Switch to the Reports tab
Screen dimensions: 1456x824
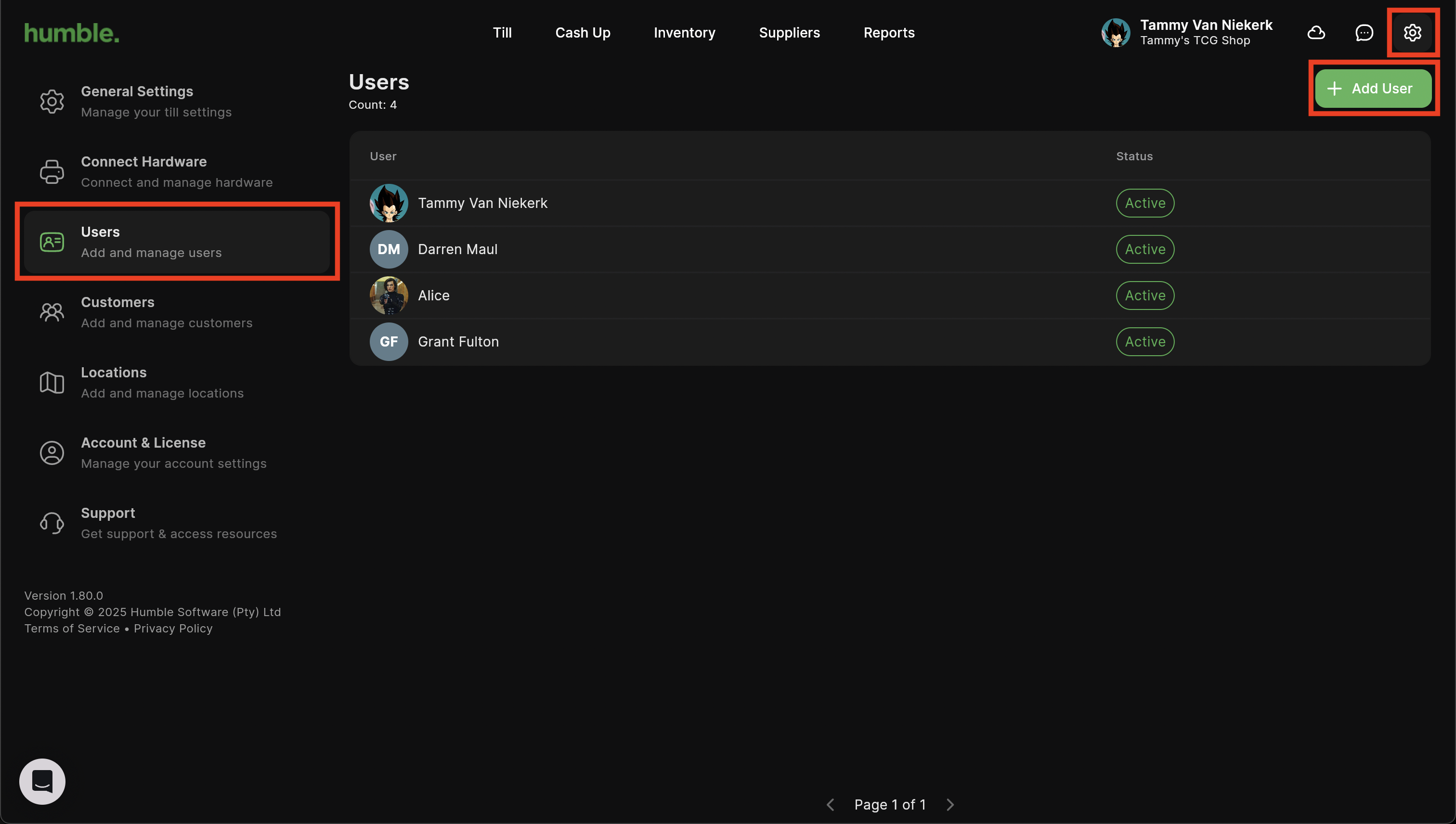click(888, 33)
